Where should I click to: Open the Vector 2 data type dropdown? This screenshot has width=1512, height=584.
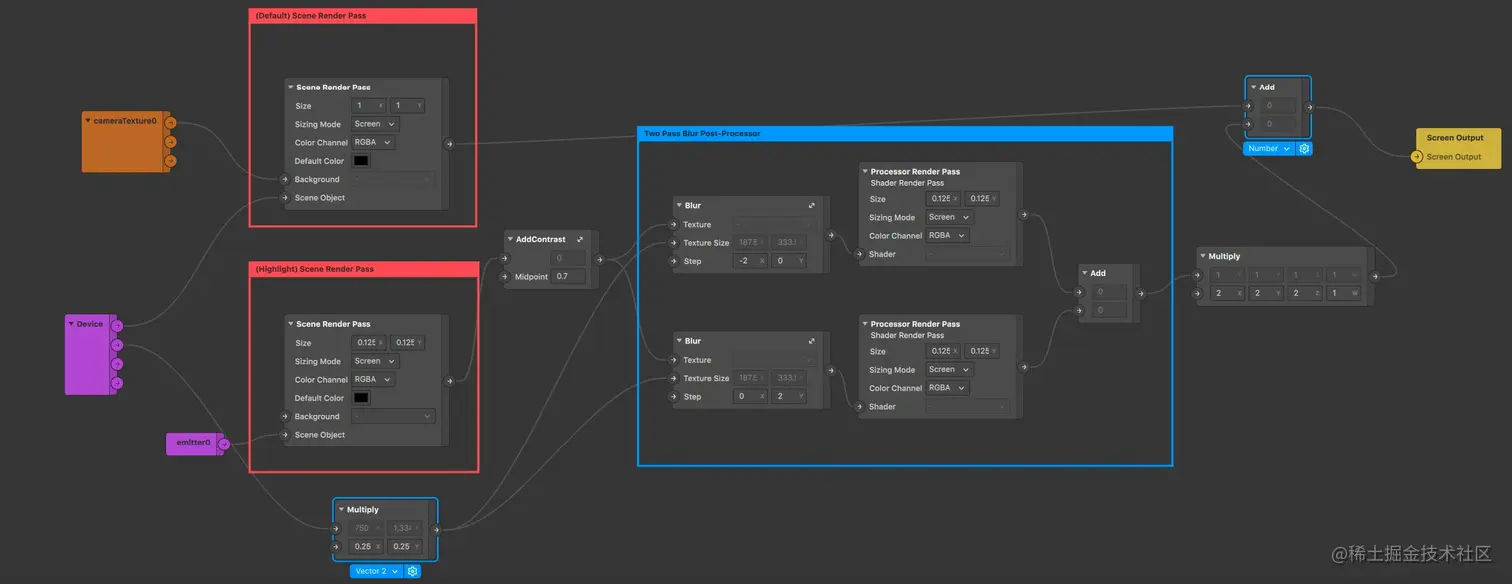coord(376,571)
